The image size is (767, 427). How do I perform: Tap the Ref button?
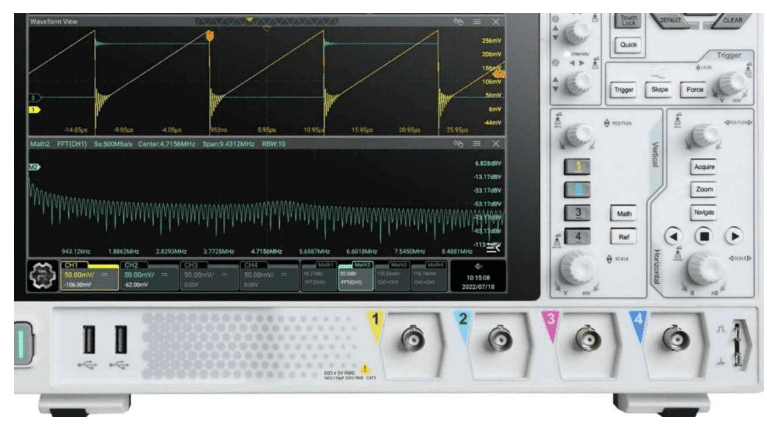[624, 237]
